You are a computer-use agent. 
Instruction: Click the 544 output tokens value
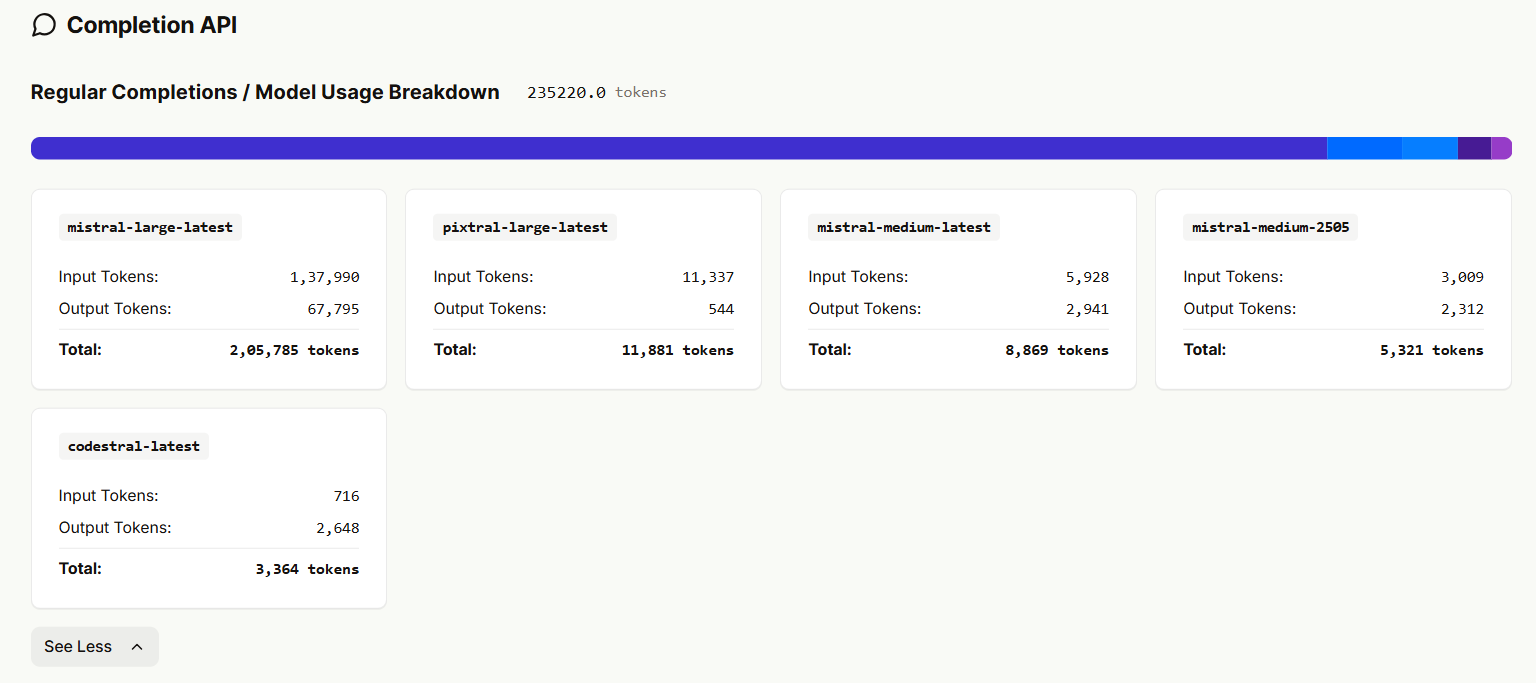tap(721, 309)
